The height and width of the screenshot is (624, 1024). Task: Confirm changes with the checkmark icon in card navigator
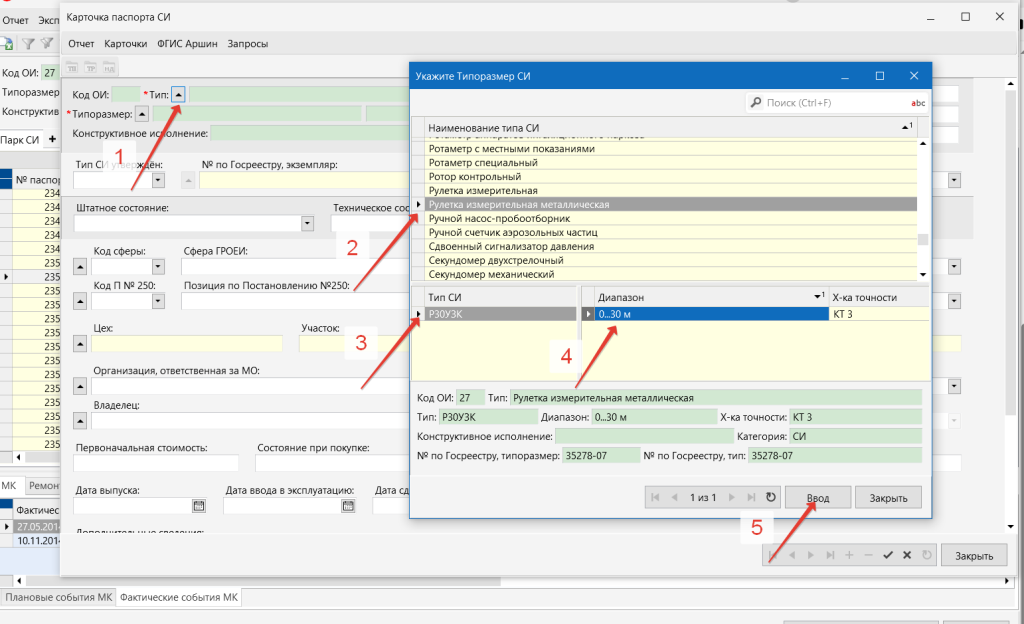point(888,555)
